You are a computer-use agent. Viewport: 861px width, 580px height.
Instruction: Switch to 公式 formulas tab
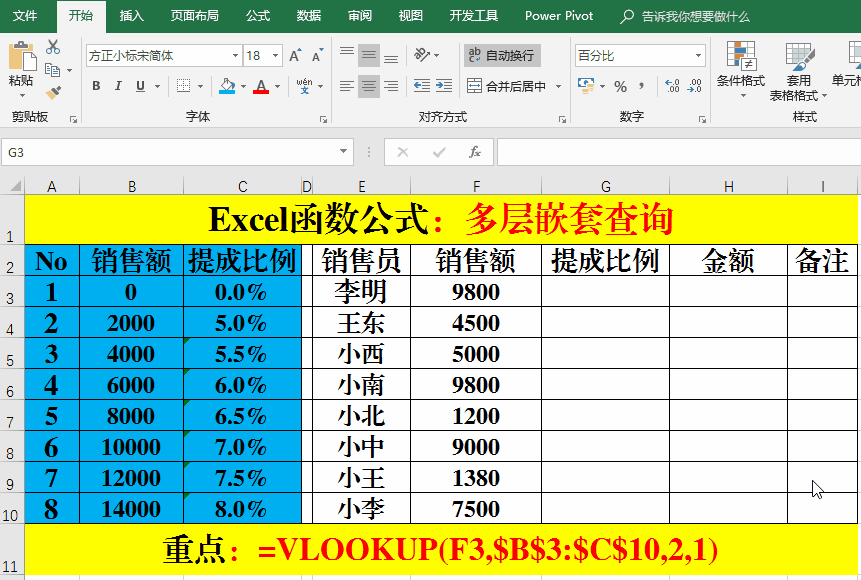click(258, 16)
